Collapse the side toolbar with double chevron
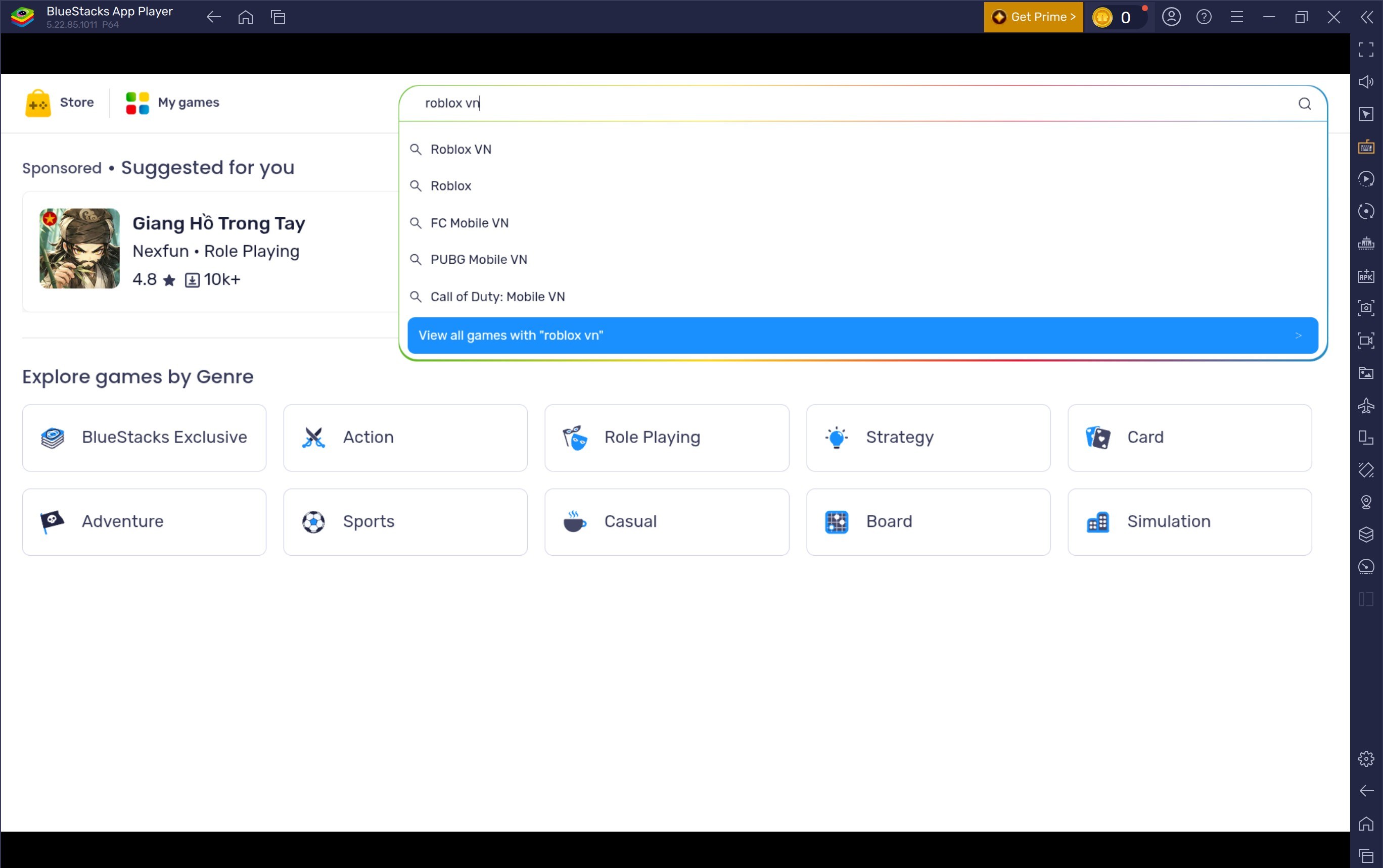1383x868 pixels. click(1366, 17)
